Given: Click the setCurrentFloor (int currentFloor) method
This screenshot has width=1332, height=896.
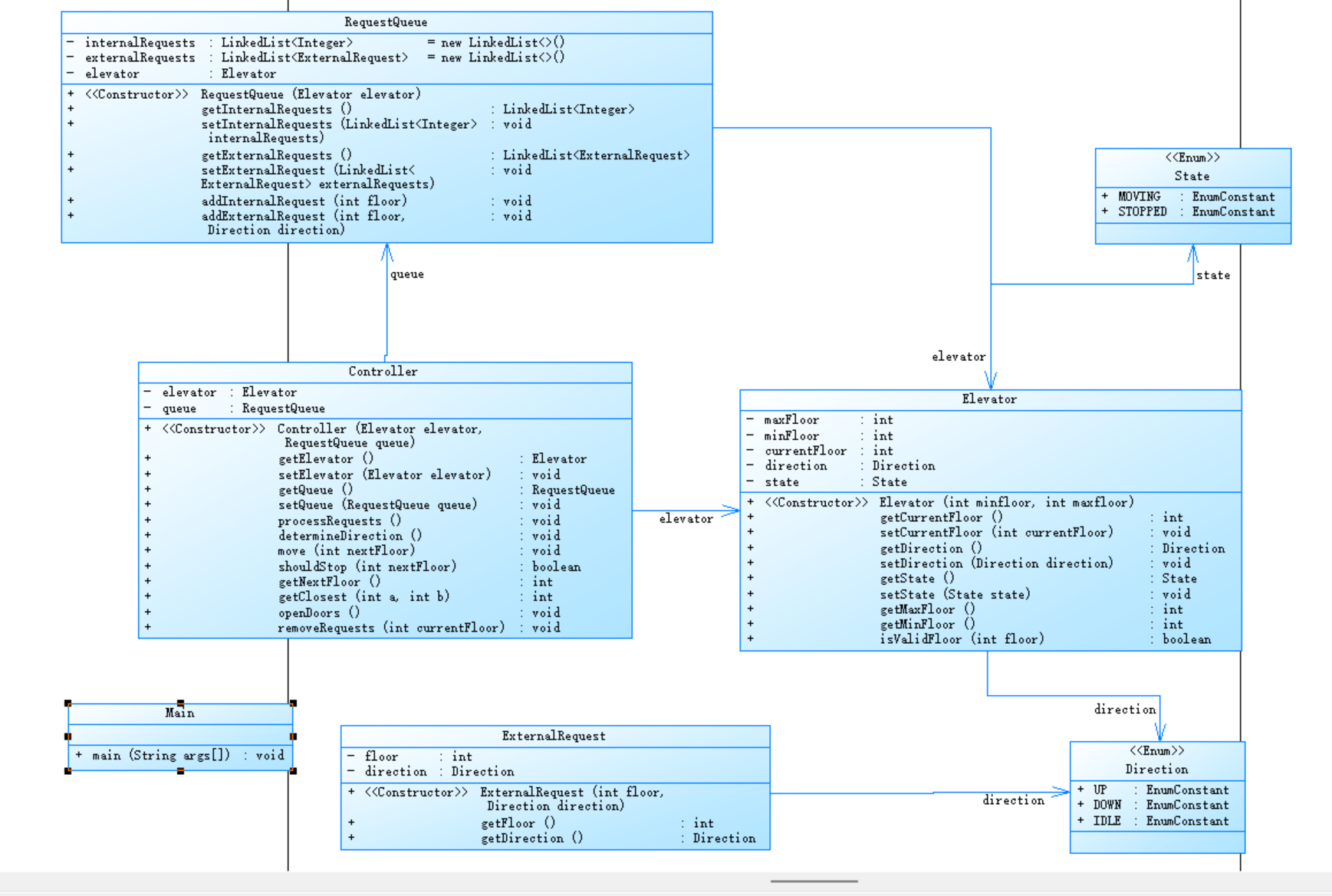Looking at the screenshot, I should (x=969, y=533).
